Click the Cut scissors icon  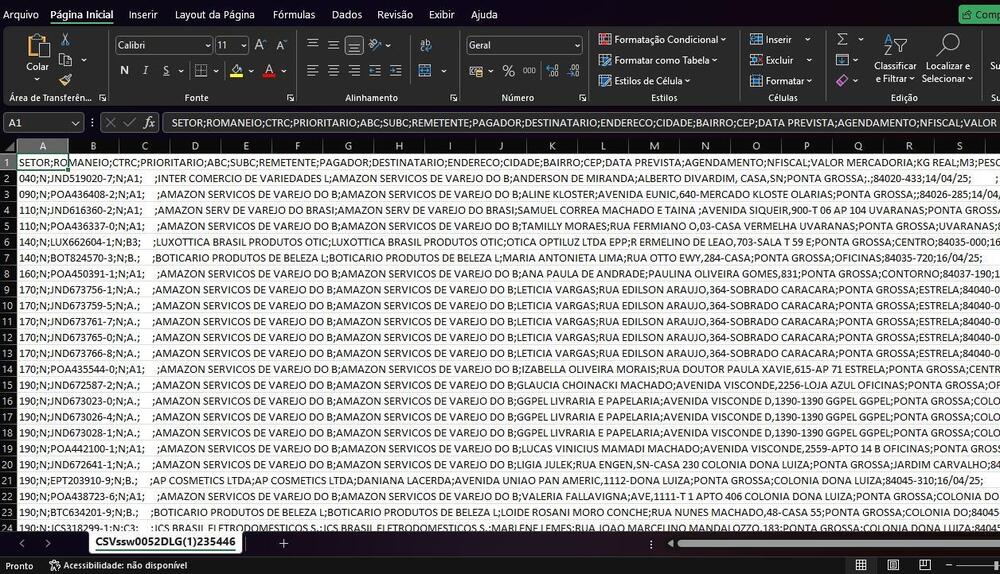65,40
